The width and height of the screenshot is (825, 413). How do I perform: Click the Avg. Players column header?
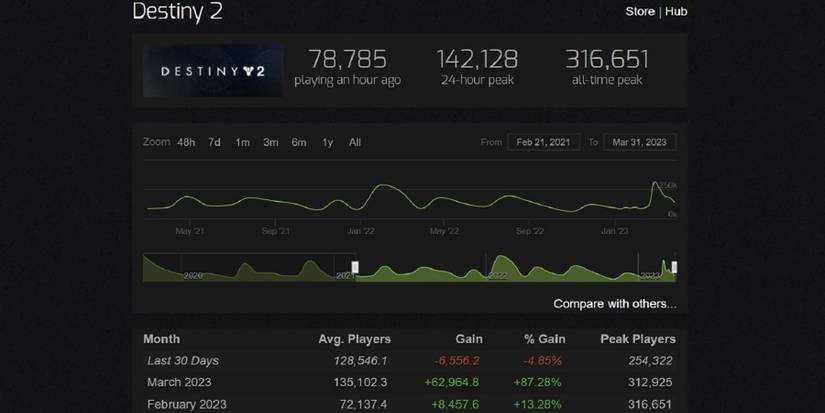[x=355, y=339]
